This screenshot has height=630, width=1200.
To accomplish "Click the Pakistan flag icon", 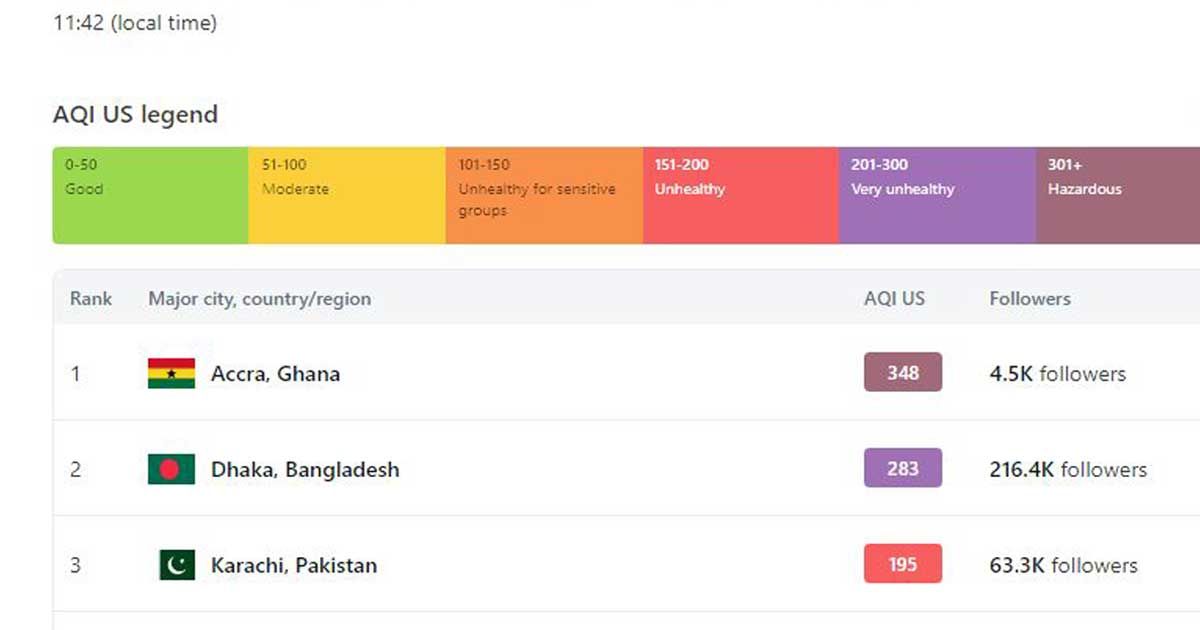I will 176,565.
